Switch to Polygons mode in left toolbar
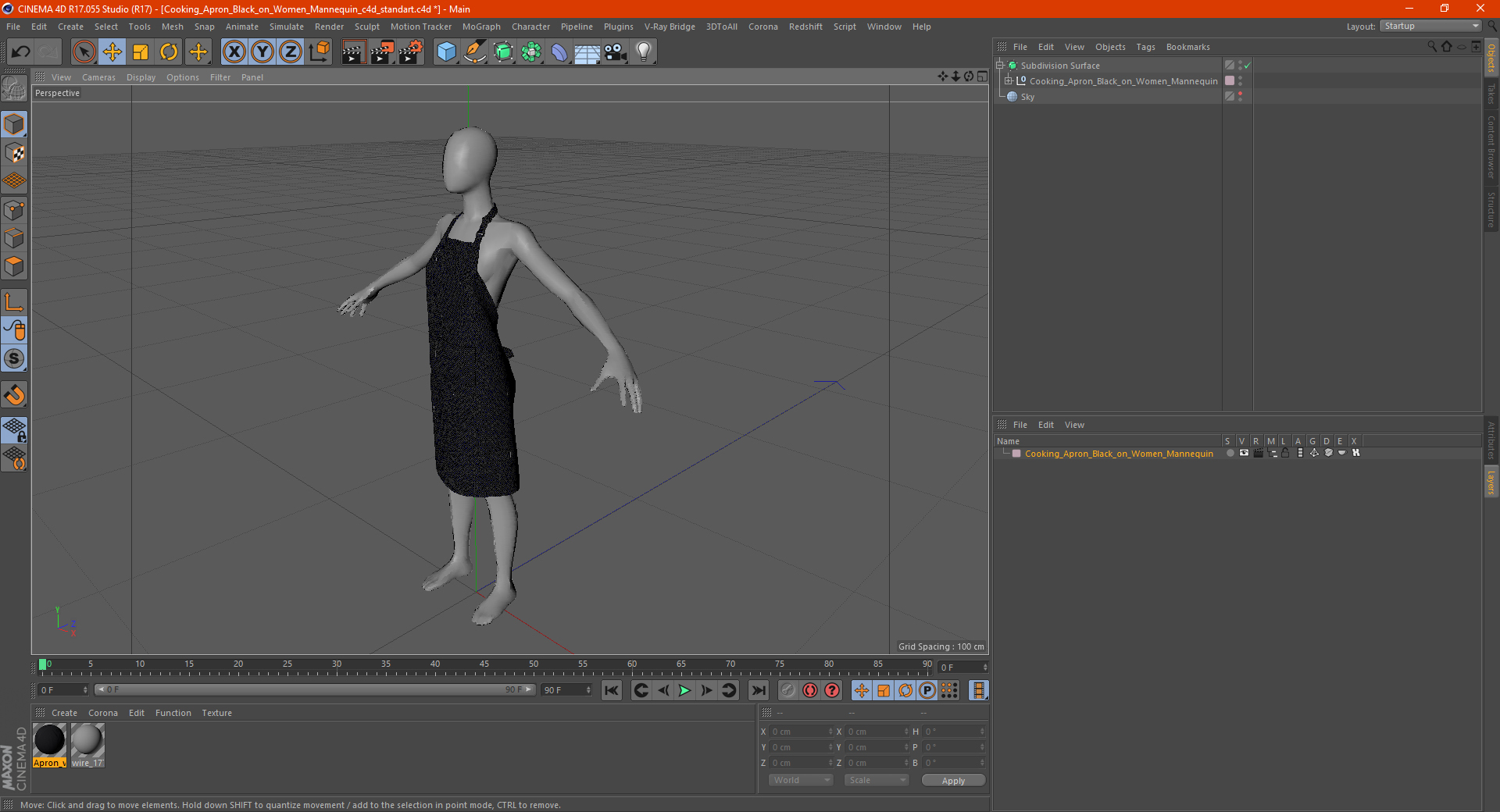Screen dimensions: 1500x812 click(x=14, y=266)
